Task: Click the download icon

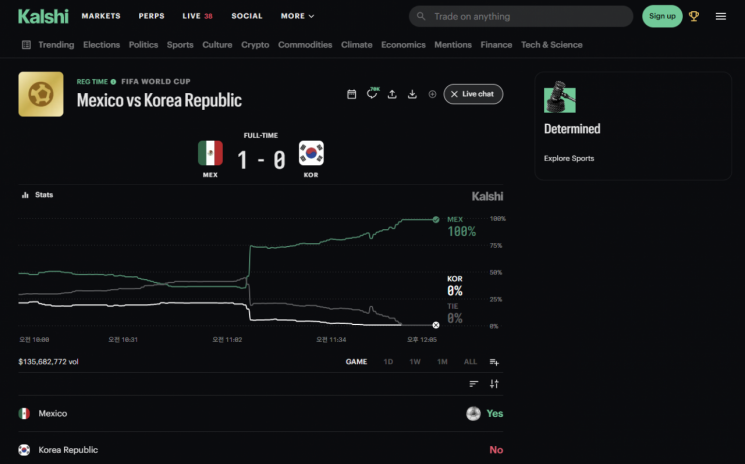Action: pyautogui.click(x=412, y=94)
